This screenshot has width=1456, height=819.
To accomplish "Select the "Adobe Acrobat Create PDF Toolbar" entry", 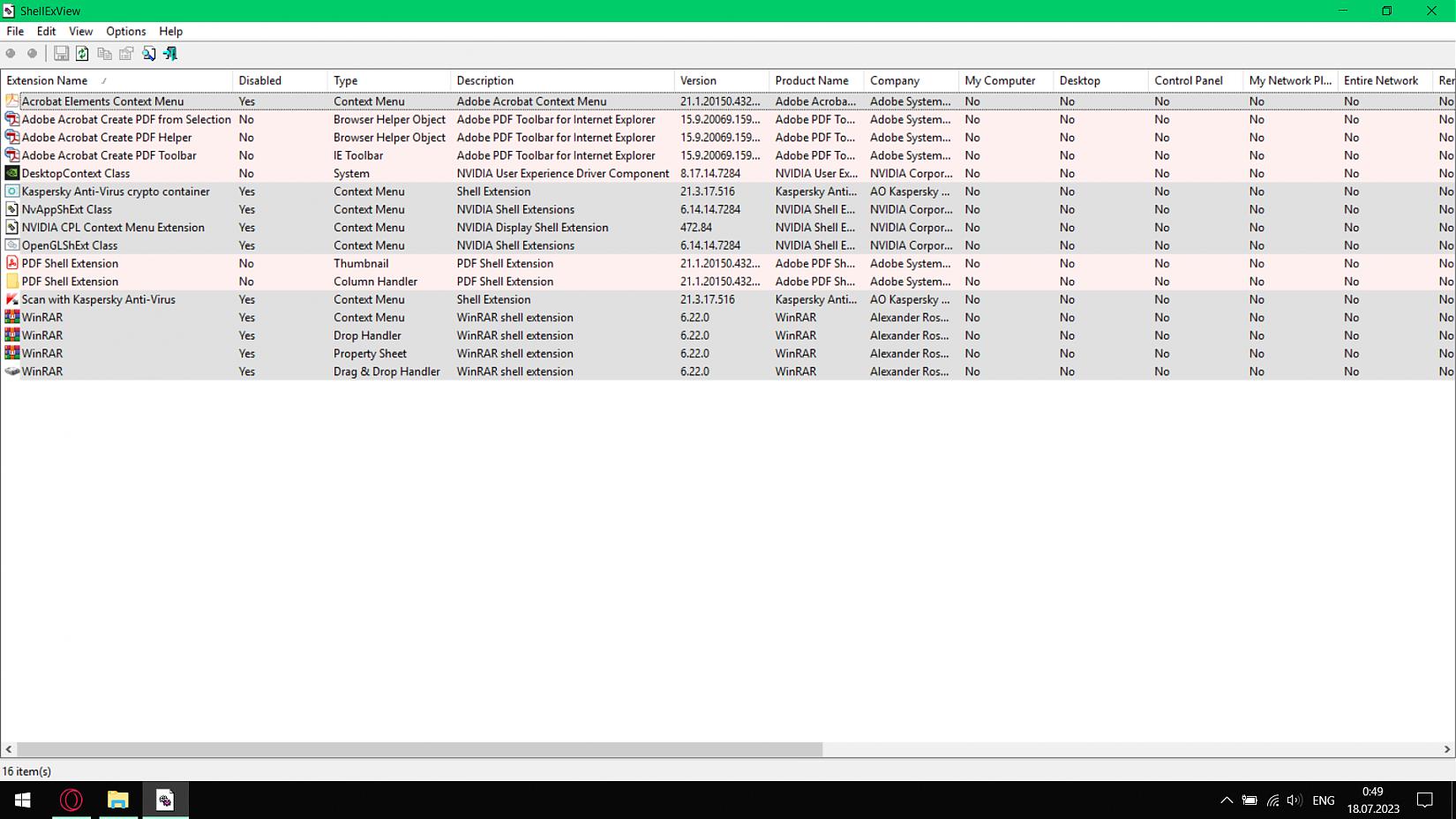I will click(109, 156).
